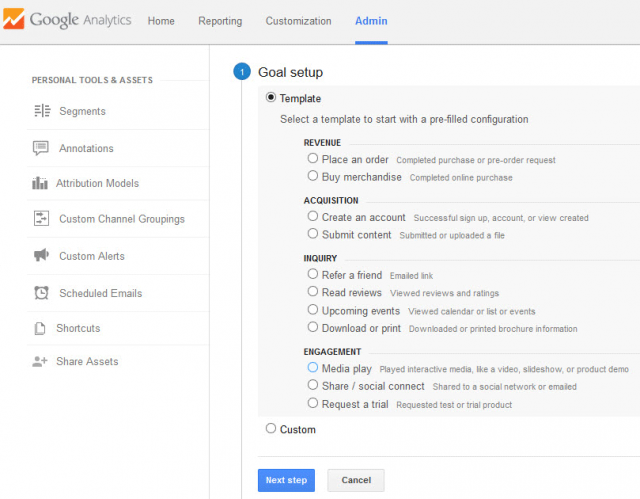Go to the Home tab
The height and width of the screenshot is (499, 640).
(161, 21)
